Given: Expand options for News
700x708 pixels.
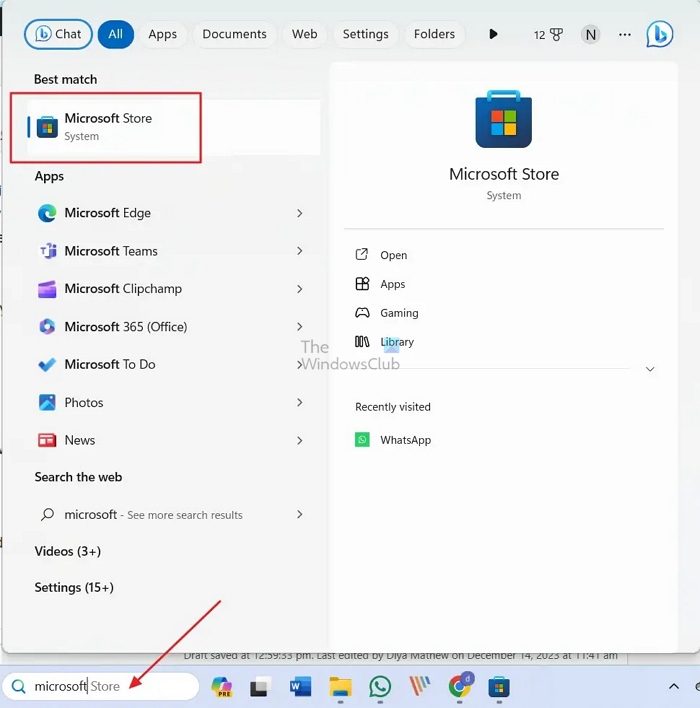Looking at the screenshot, I should 300,440.
